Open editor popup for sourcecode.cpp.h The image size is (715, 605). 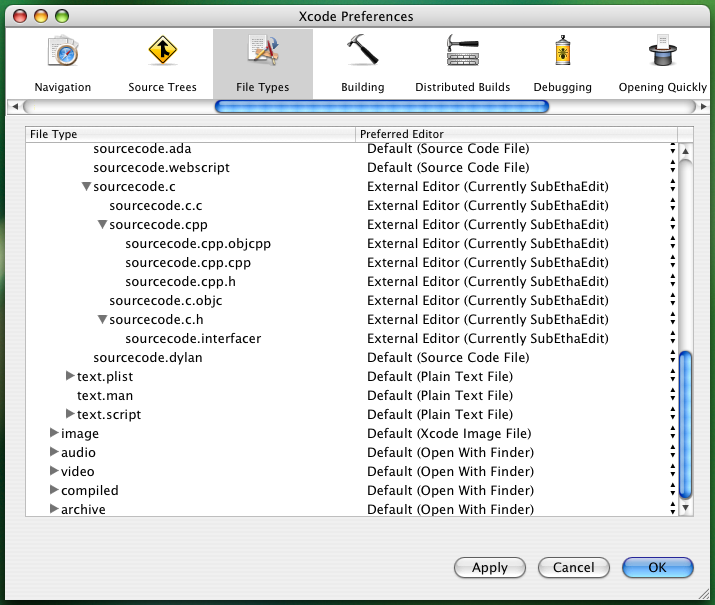[673, 281]
